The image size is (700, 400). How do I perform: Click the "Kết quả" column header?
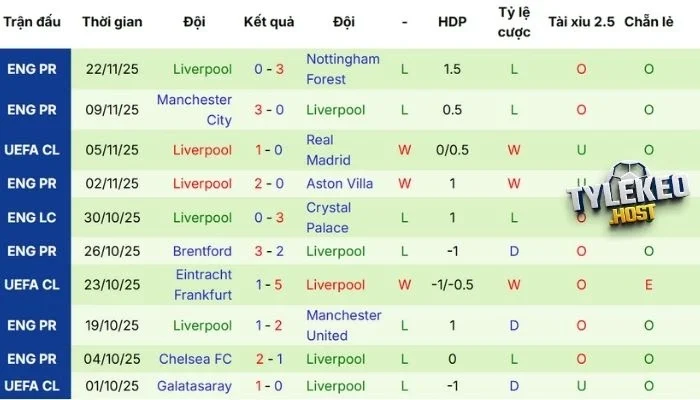[269, 21]
